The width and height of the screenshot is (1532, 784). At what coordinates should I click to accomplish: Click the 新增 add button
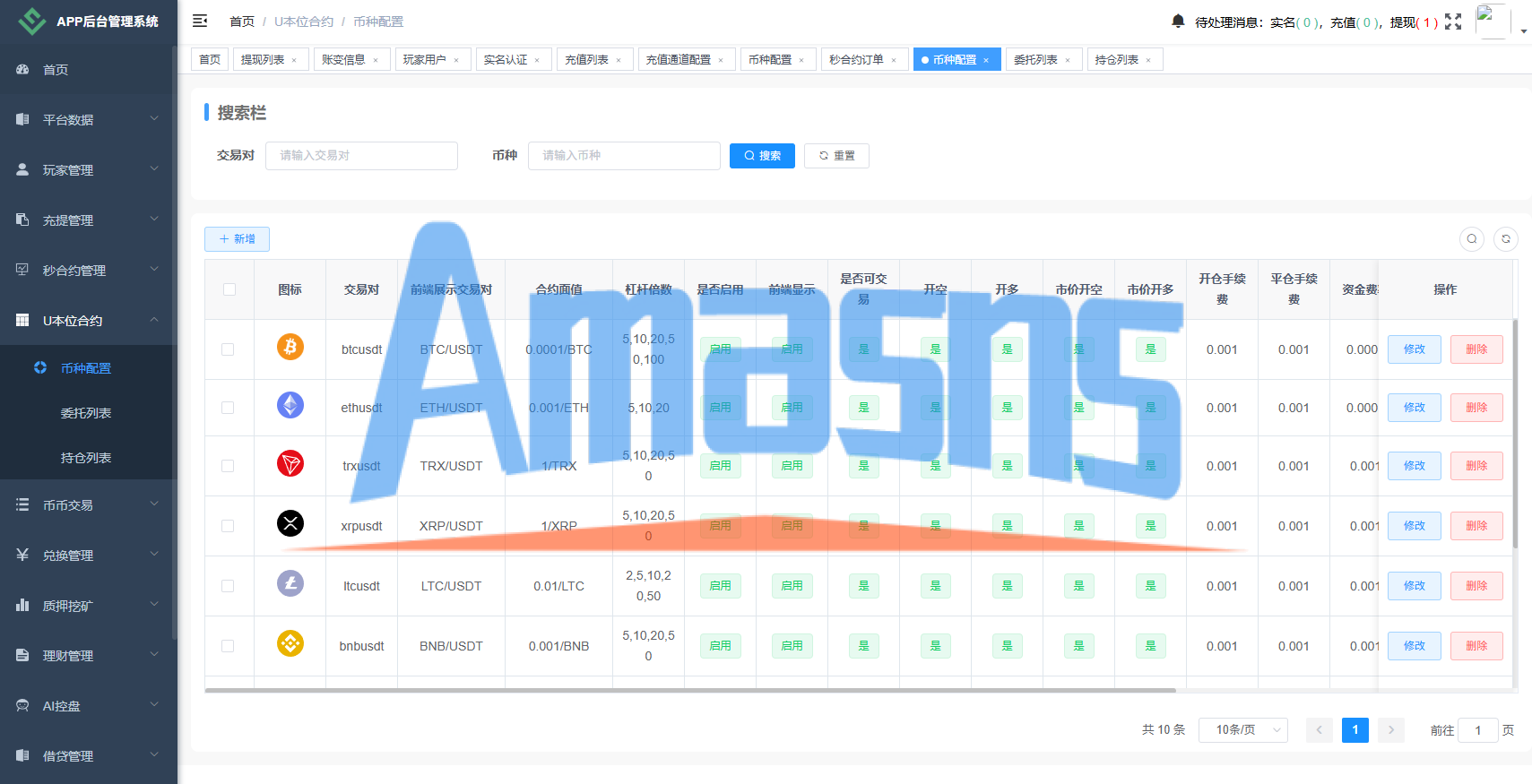pos(237,239)
